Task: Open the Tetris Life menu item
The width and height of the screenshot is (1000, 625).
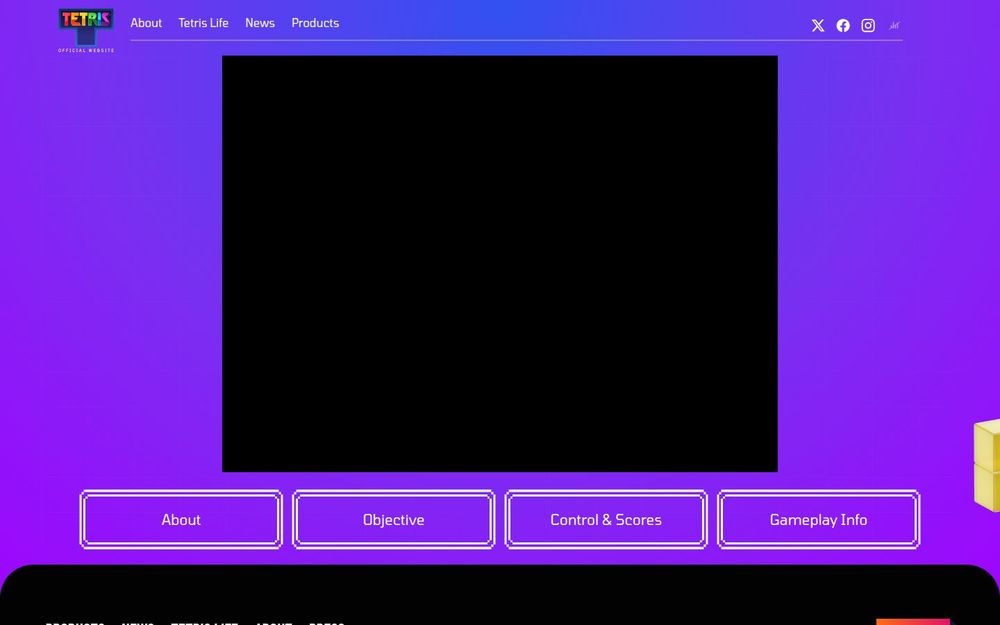Action: [203, 23]
